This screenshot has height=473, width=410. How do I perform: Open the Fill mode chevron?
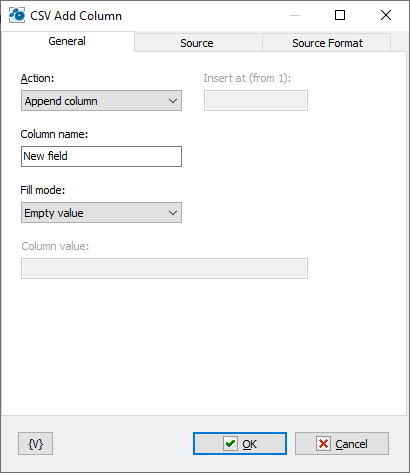point(173,213)
